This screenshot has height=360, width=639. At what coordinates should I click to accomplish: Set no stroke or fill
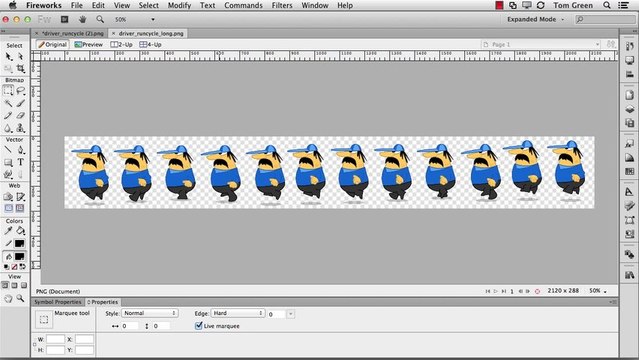[15, 267]
